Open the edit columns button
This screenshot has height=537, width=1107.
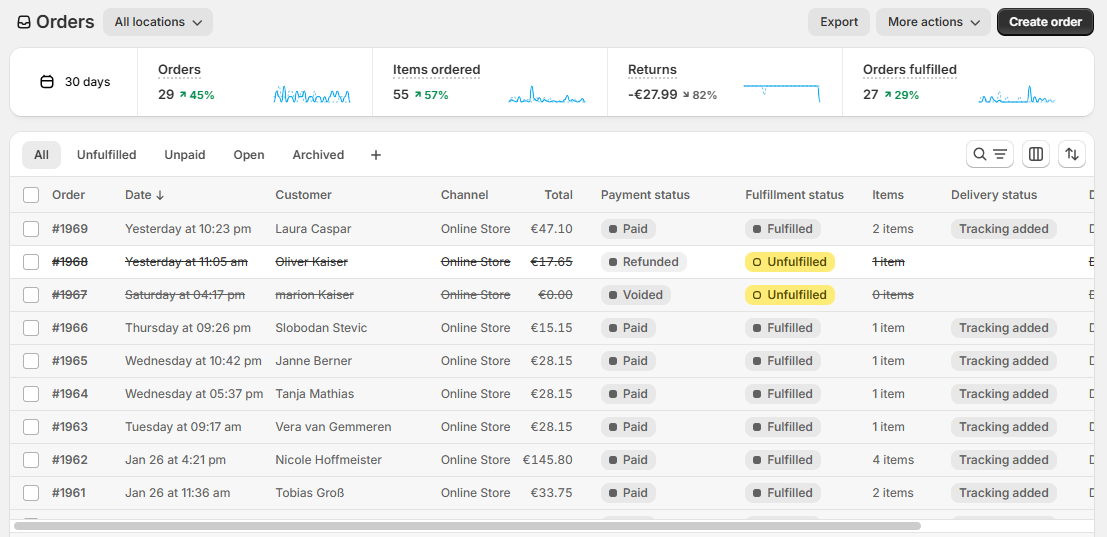[1036, 154]
